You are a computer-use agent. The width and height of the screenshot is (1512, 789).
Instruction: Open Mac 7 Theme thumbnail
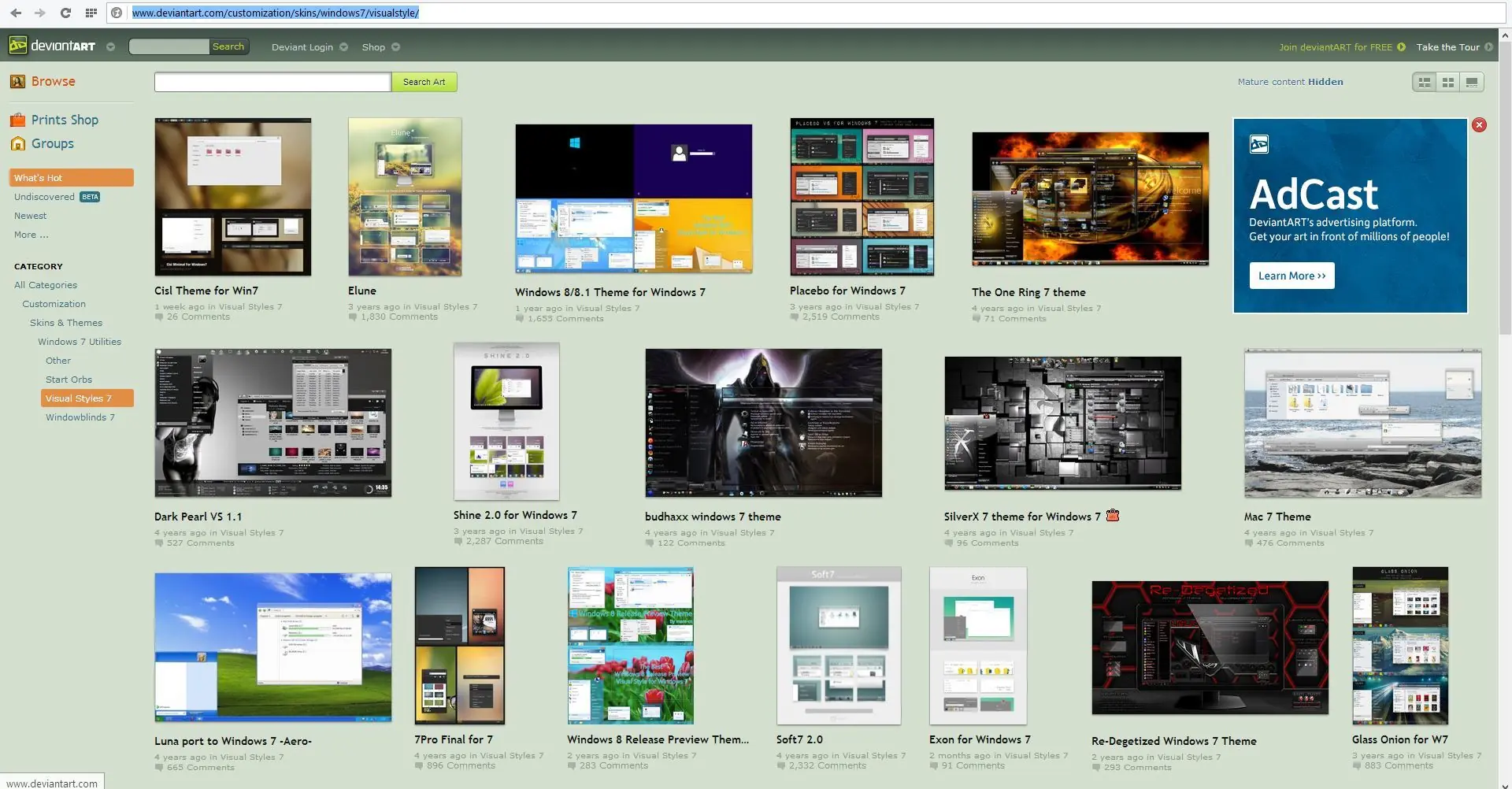1363,423
